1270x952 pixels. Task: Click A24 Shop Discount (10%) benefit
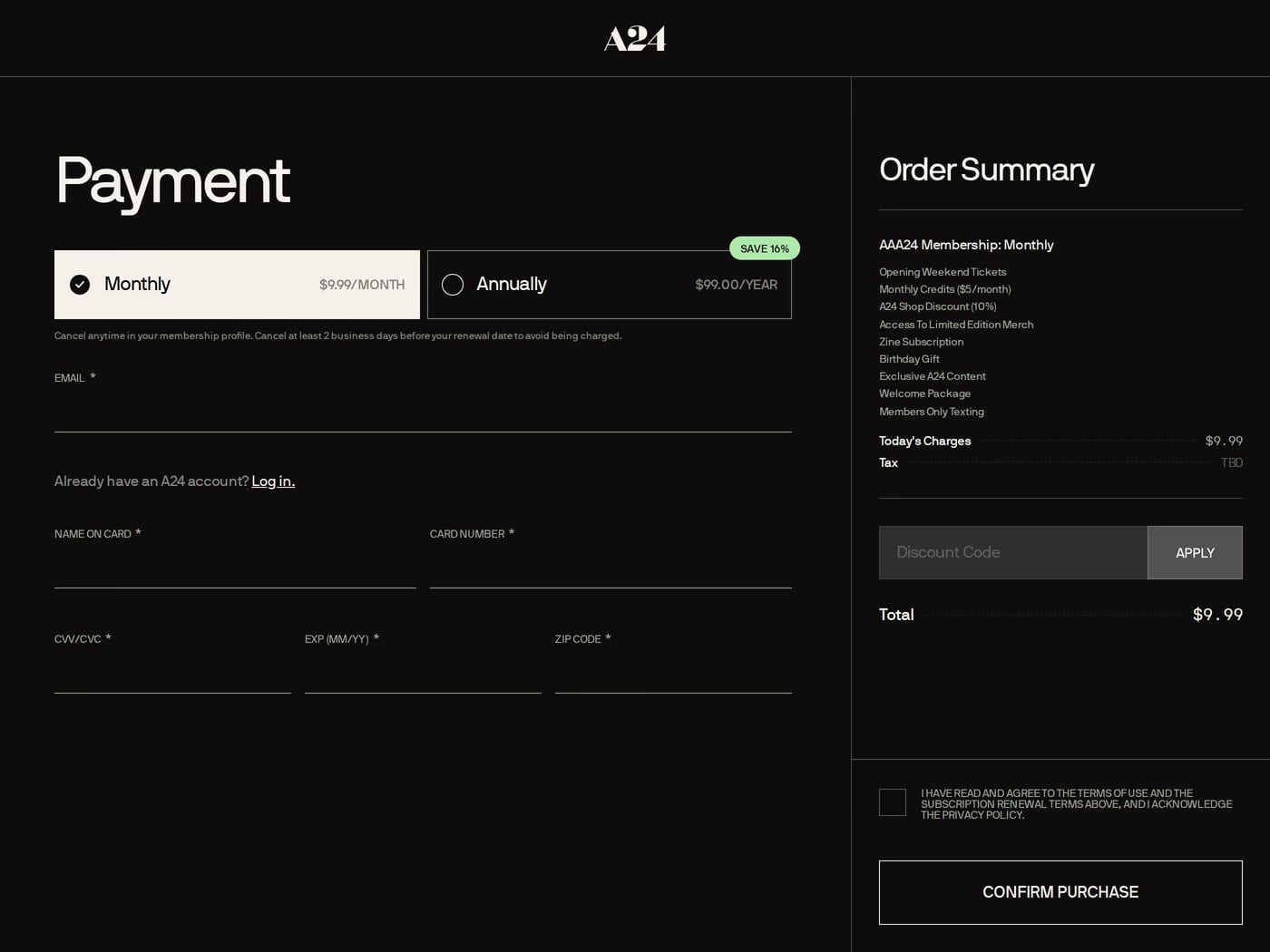tap(937, 306)
